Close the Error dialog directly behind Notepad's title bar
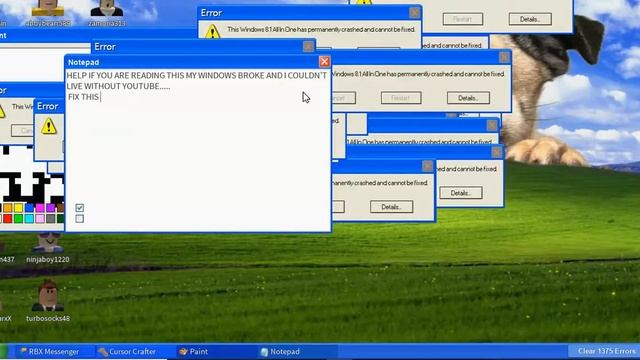This screenshot has width=640, height=360. click(309, 47)
